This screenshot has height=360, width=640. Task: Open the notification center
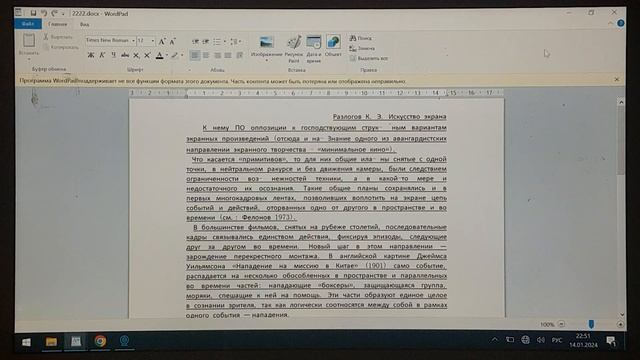coord(611,340)
